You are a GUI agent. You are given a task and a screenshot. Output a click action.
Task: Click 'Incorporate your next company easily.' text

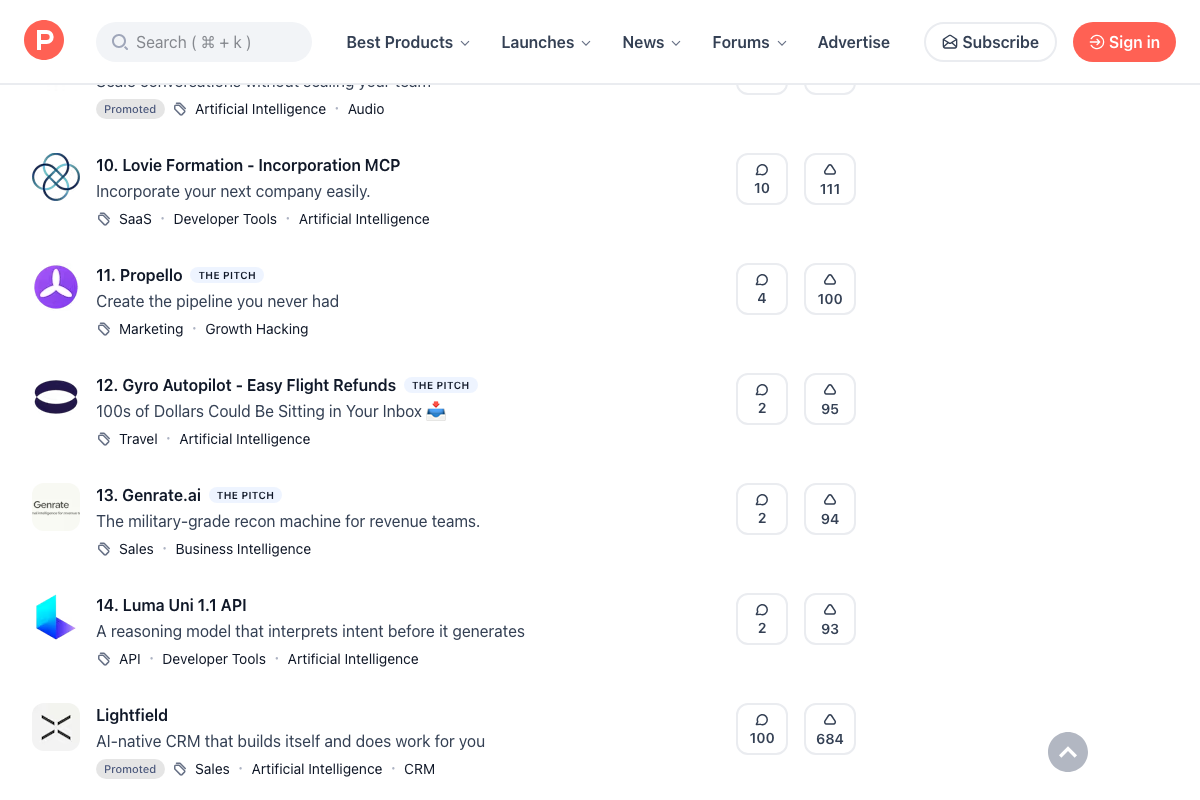click(x=233, y=191)
